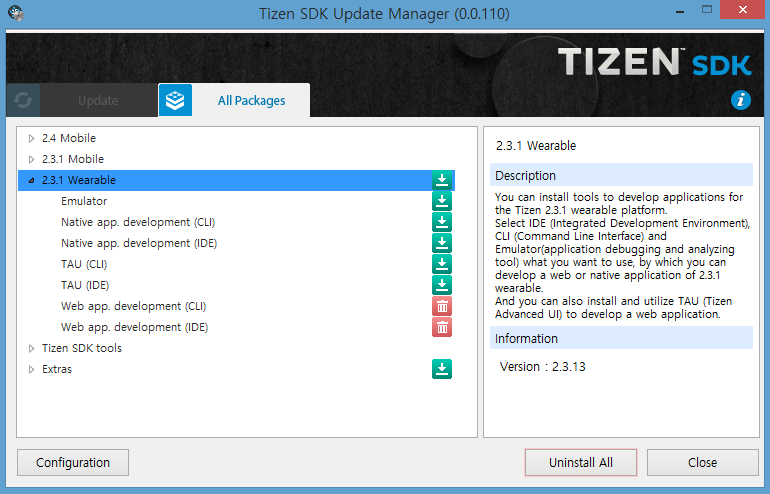Open the Configuration dialog
Image resolution: width=770 pixels, height=494 pixels.
click(x=73, y=463)
